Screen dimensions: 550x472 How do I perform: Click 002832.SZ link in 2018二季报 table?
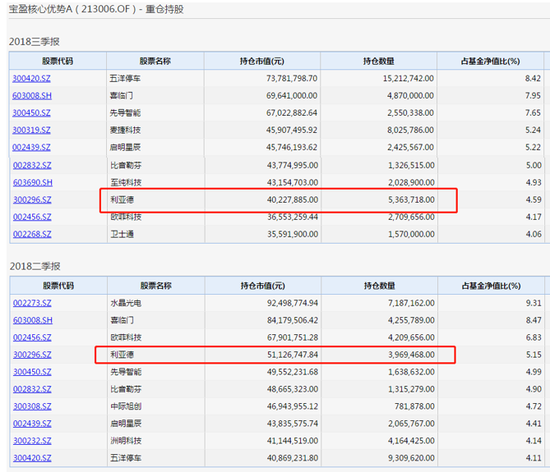tap(32, 389)
